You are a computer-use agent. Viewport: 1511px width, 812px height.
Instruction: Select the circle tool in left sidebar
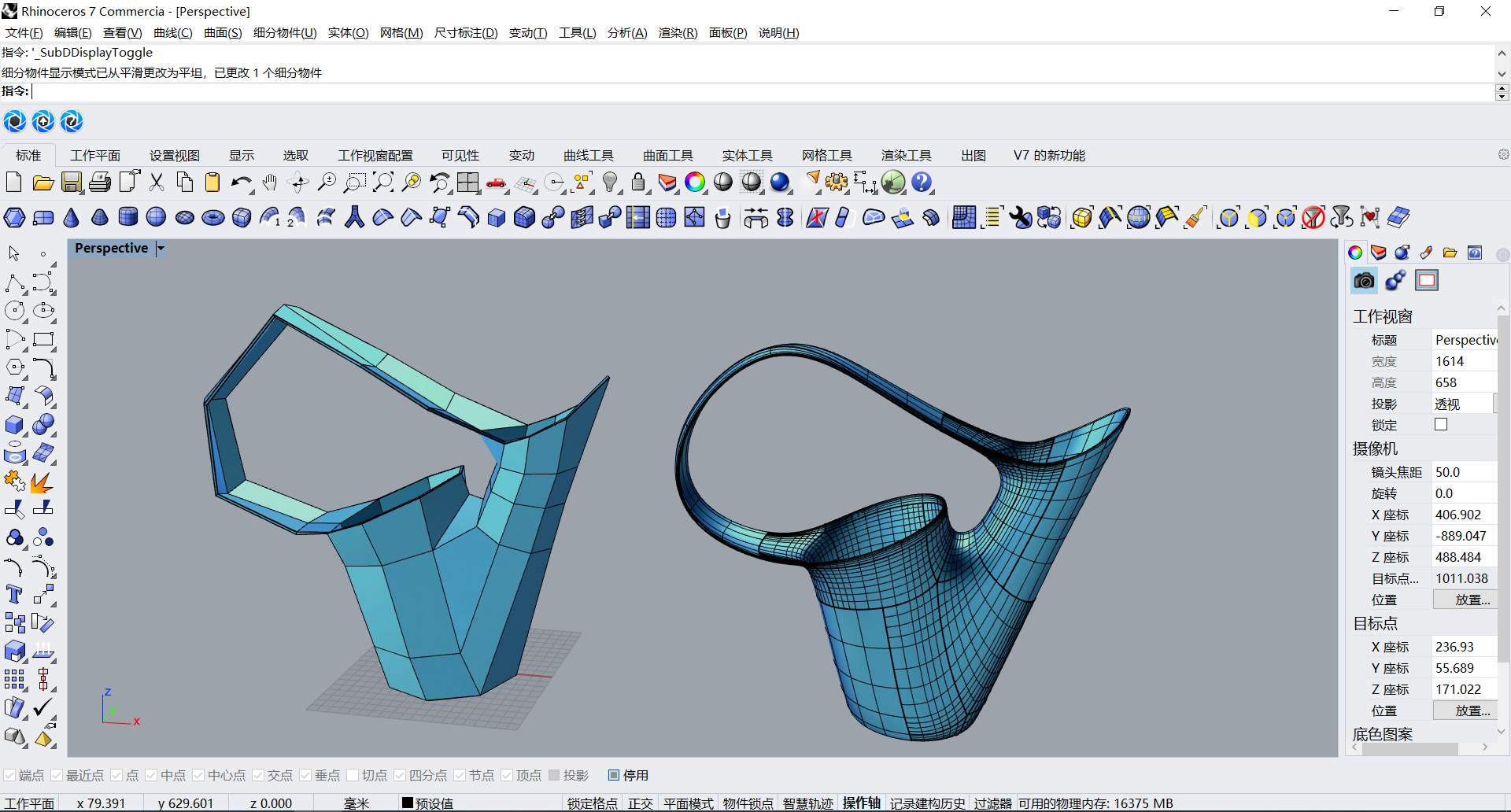pos(14,311)
